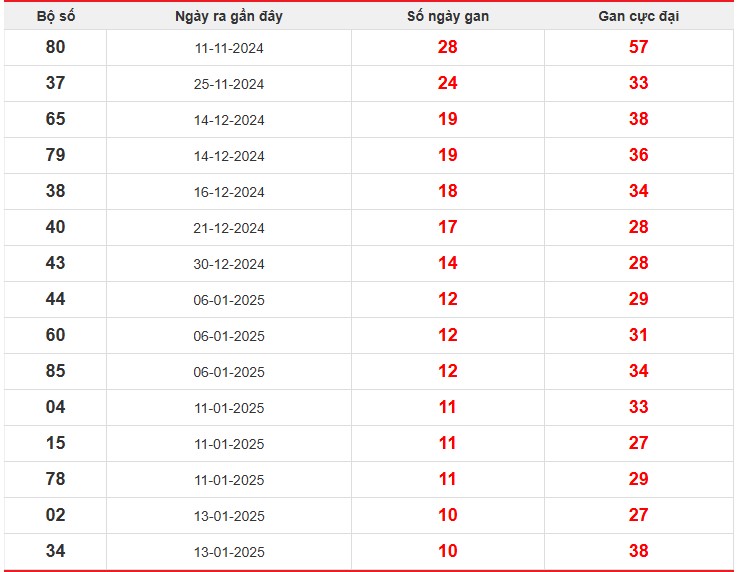Select number 34 in the last row
The width and height of the screenshot is (738, 572).
[55, 551]
